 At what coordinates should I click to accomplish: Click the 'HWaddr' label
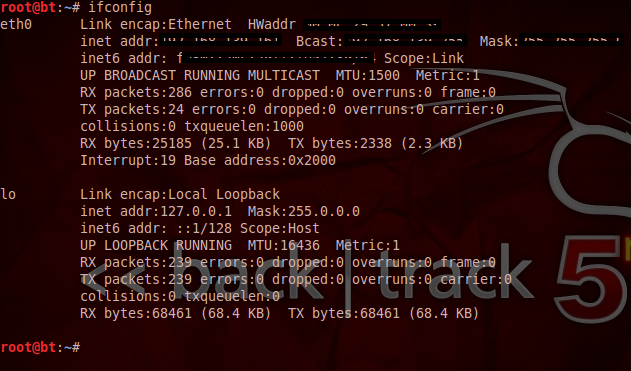click(272, 25)
